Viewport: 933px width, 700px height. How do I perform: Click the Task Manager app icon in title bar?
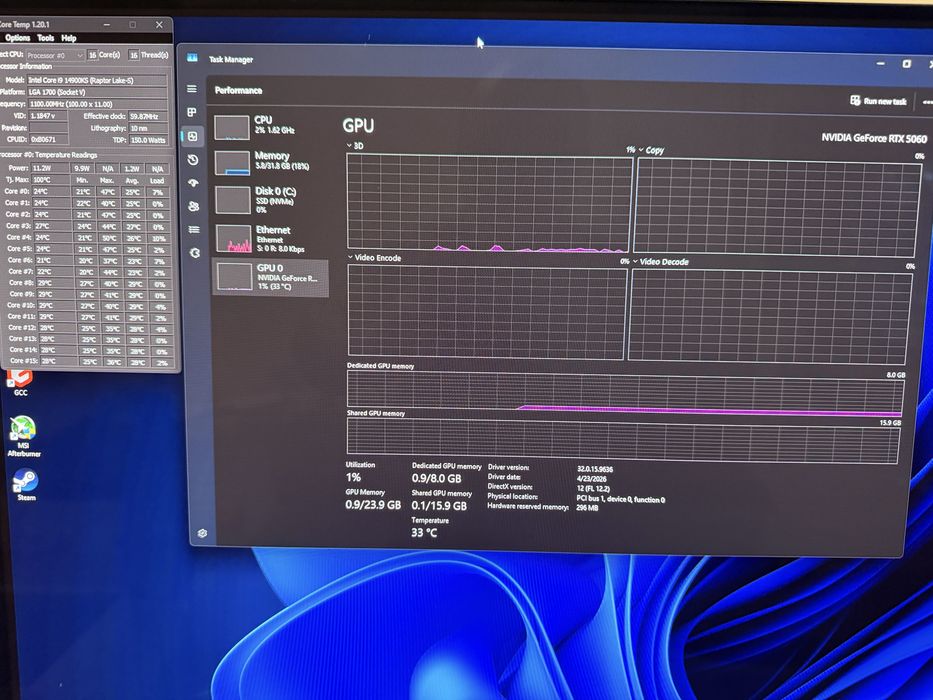click(192, 58)
